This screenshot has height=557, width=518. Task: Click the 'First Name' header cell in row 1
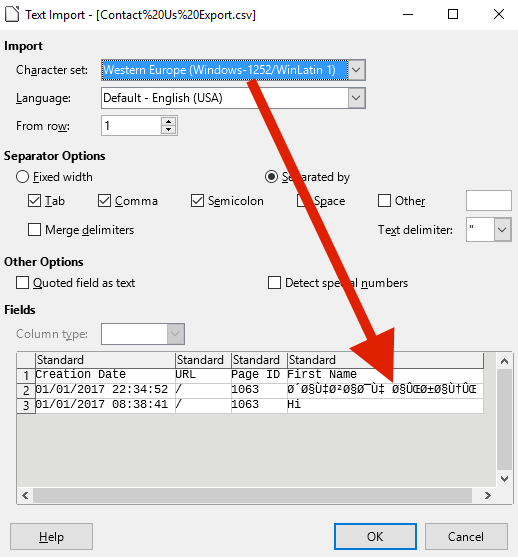385,375
